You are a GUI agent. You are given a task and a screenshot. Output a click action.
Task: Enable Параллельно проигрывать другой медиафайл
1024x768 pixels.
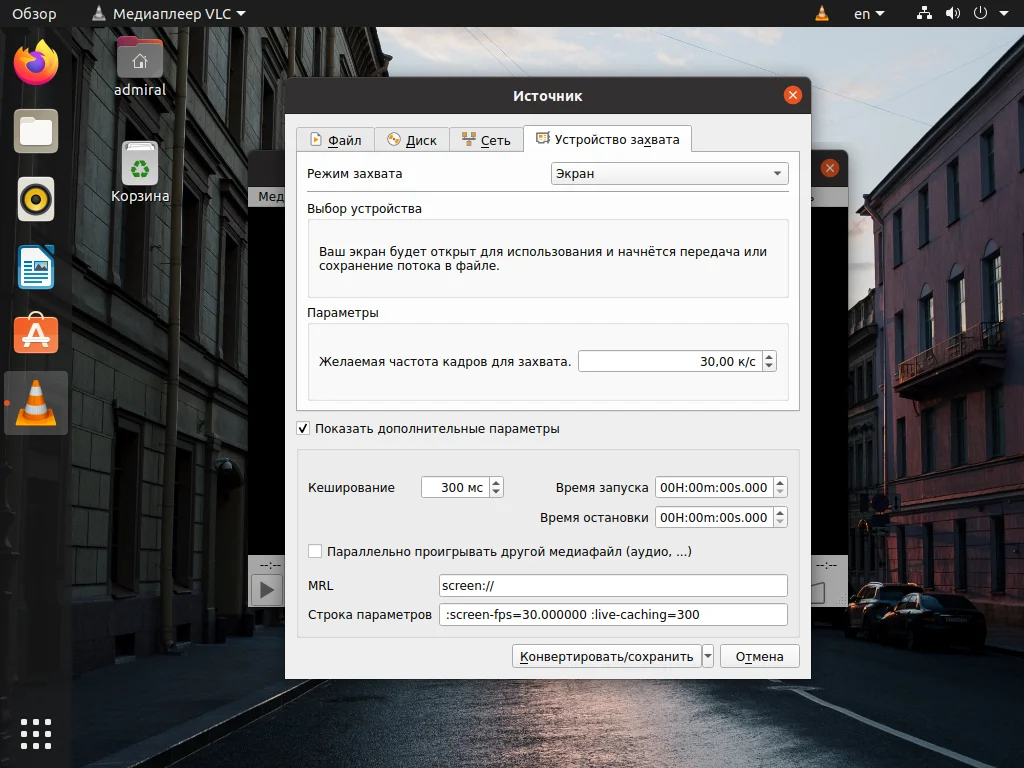pyautogui.click(x=315, y=551)
